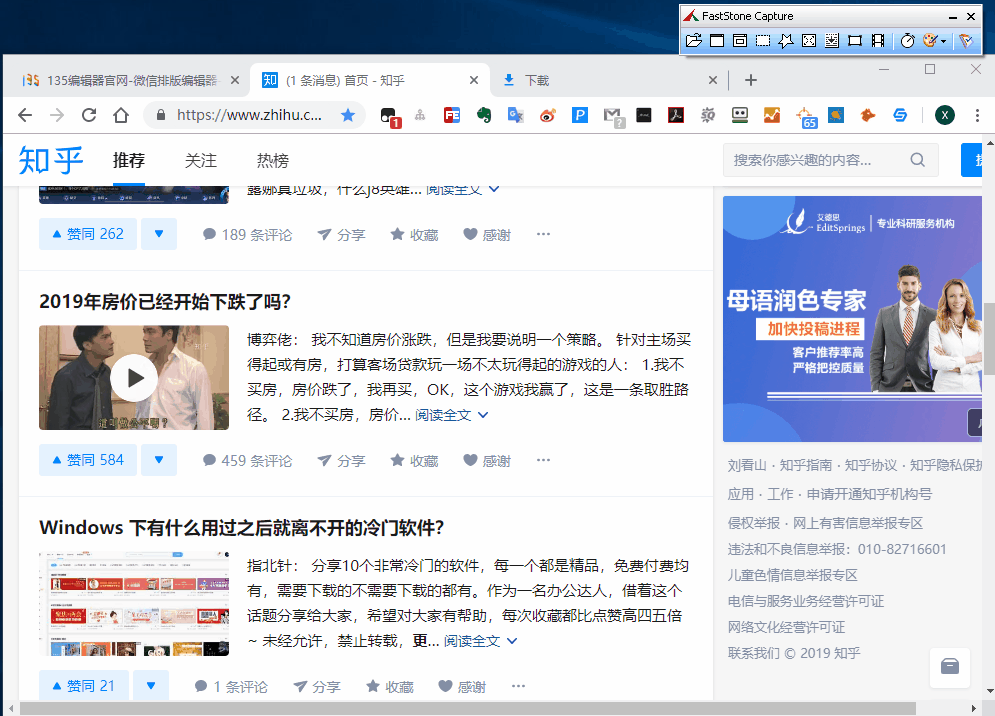Open FastStone Screen Recorder film icon
The image size is (995, 716).
pyautogui.click(x=878, y=41)
